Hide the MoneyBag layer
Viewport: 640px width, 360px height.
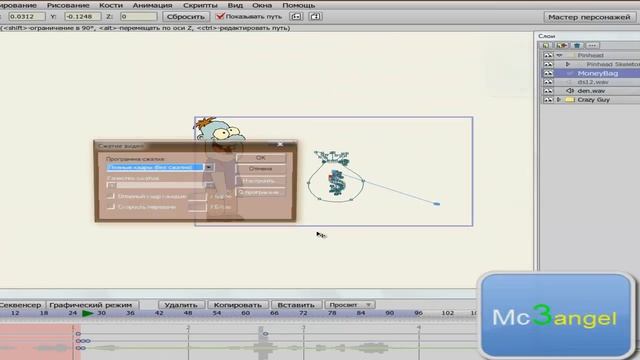click(548, 73)
